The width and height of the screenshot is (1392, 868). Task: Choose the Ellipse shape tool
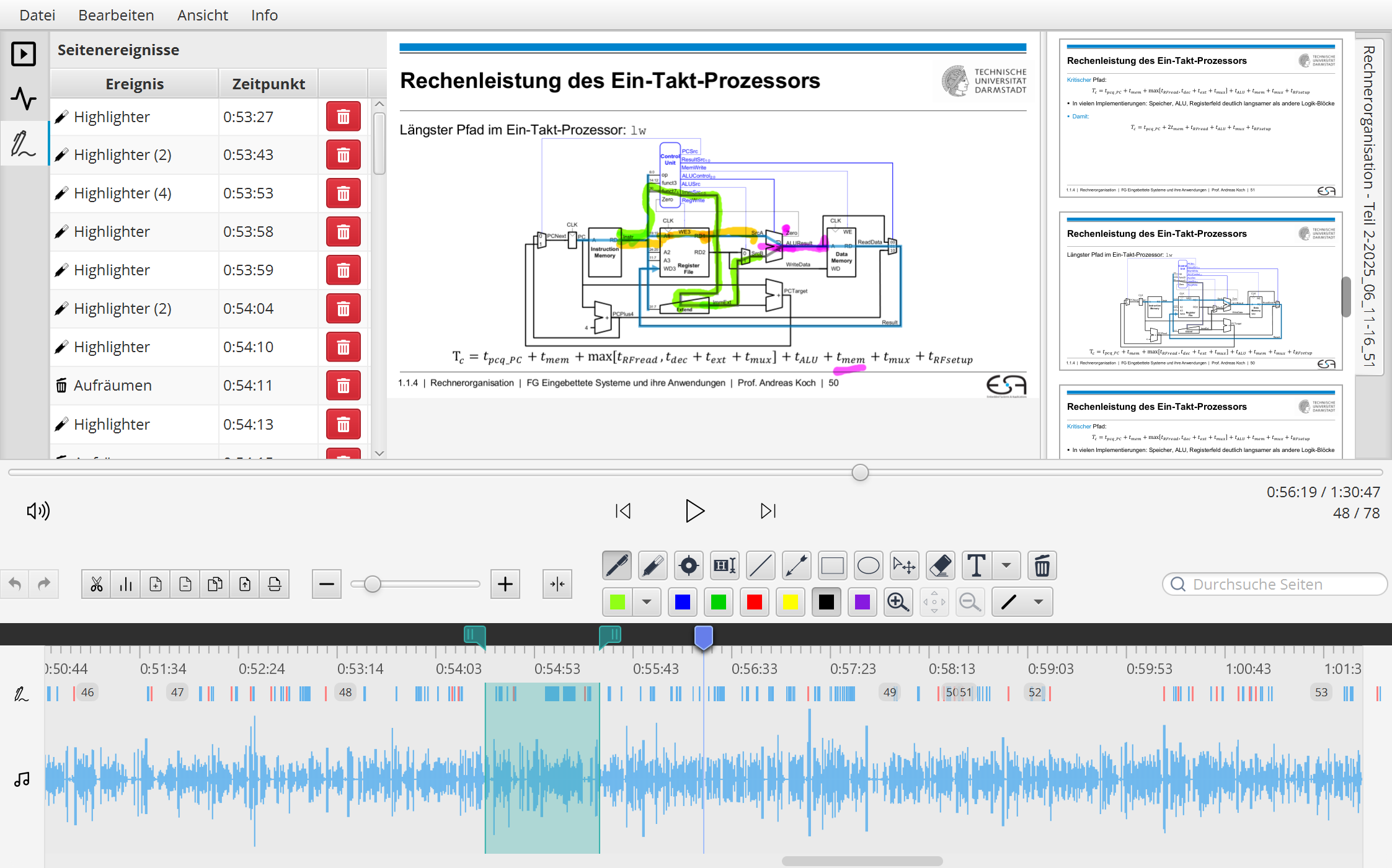(x=868, y=565)
